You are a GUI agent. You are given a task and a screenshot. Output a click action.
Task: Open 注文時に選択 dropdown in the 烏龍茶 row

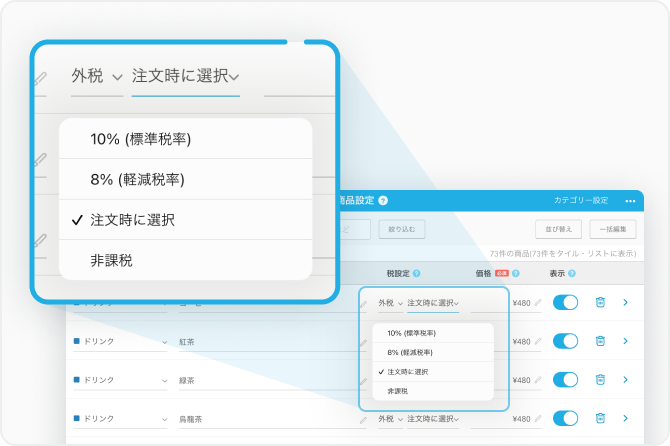click(432, 418)
